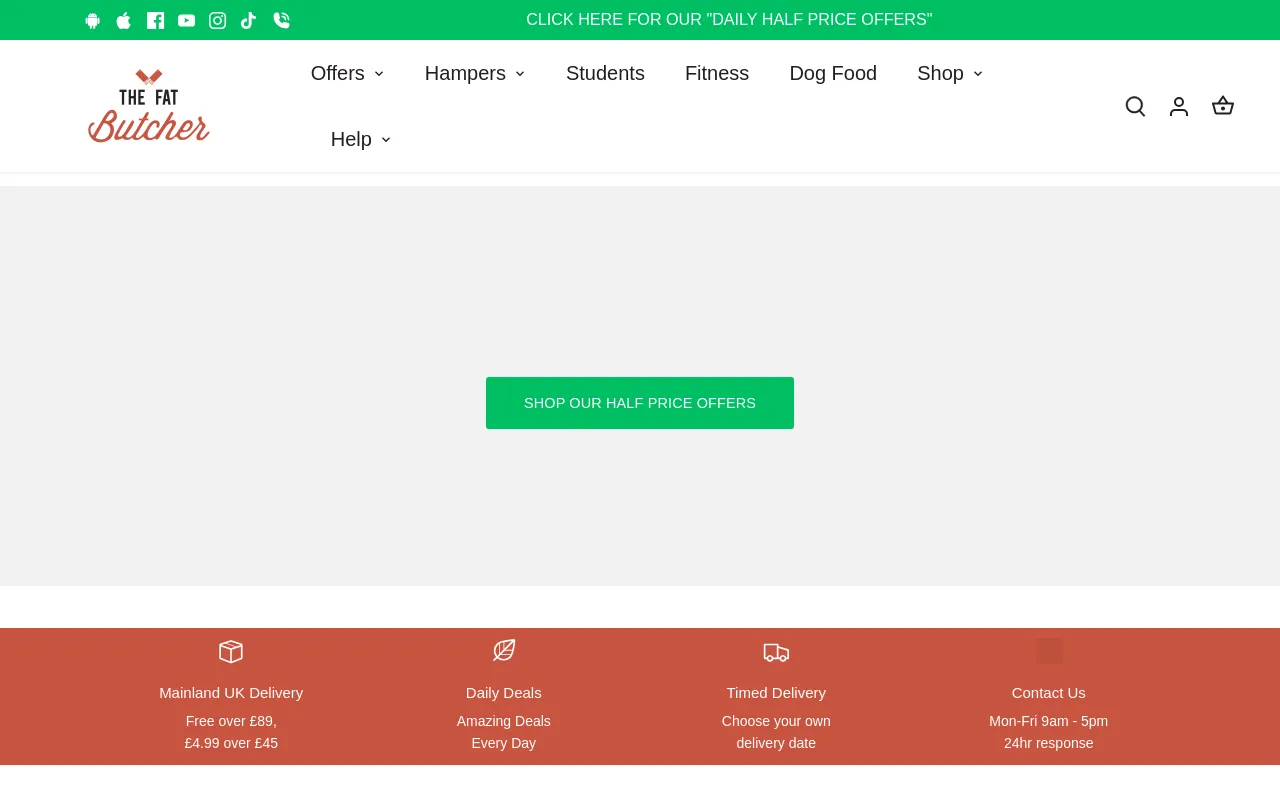This screenshot has width=1280, height=800.
Task: View the shopping basket icon
Action: click(1222, 106)
